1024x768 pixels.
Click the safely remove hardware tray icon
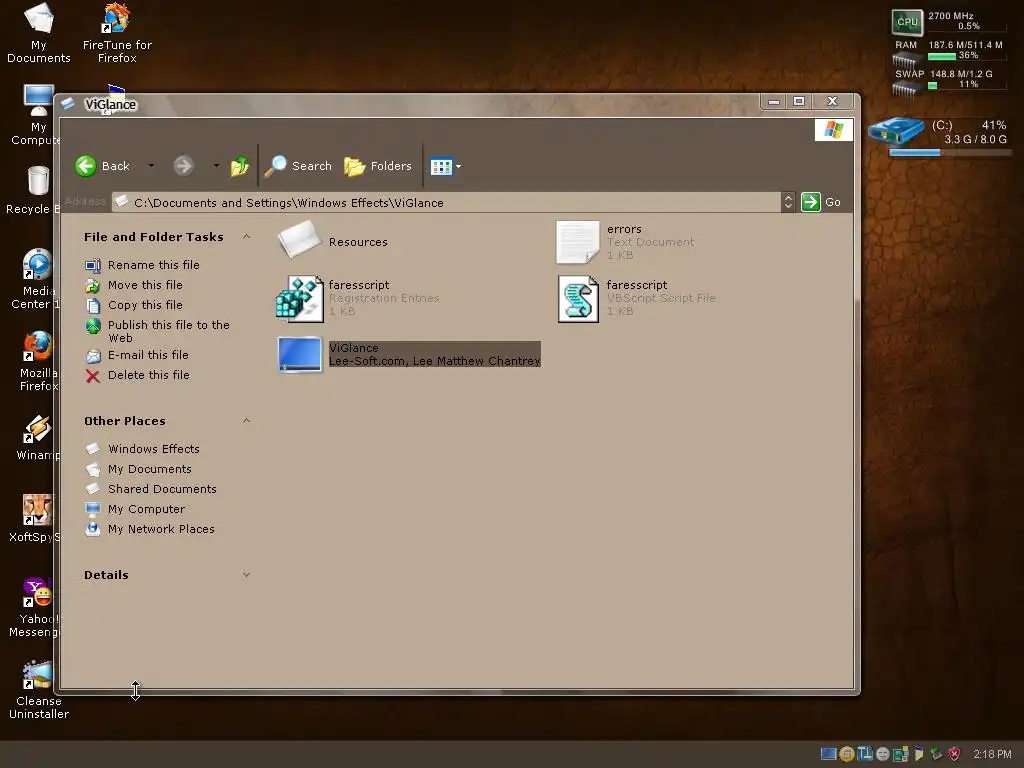pos(936,754)
